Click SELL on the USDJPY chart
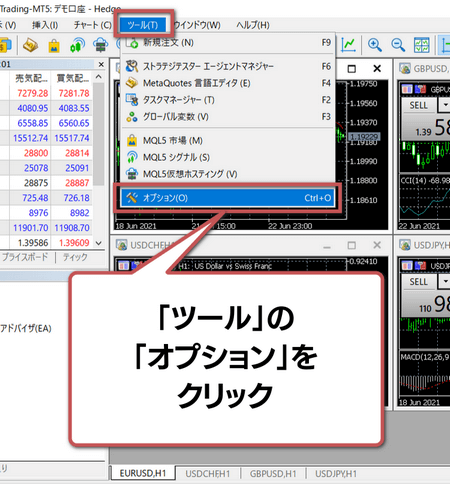 419,282
